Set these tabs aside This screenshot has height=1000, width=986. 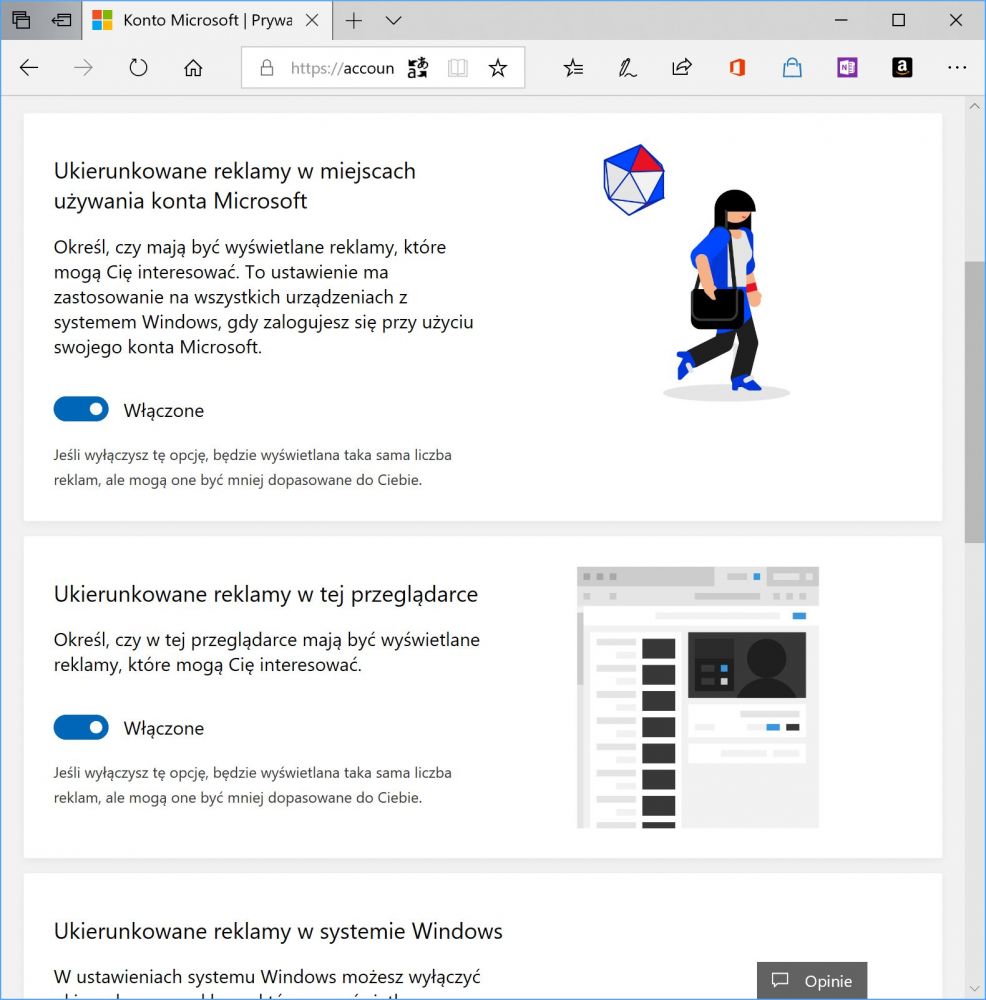[61, 20]
